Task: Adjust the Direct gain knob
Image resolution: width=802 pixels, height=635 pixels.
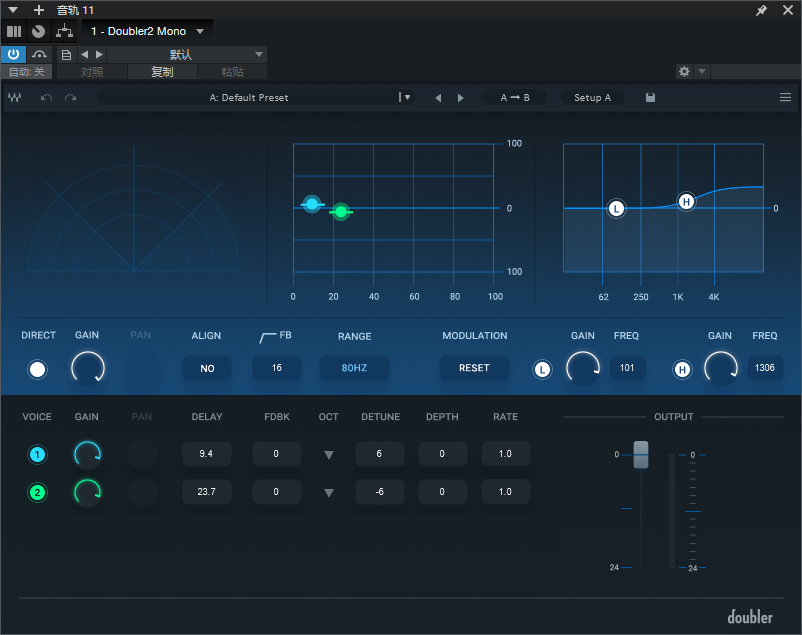Action: click(x=88, y=368)
